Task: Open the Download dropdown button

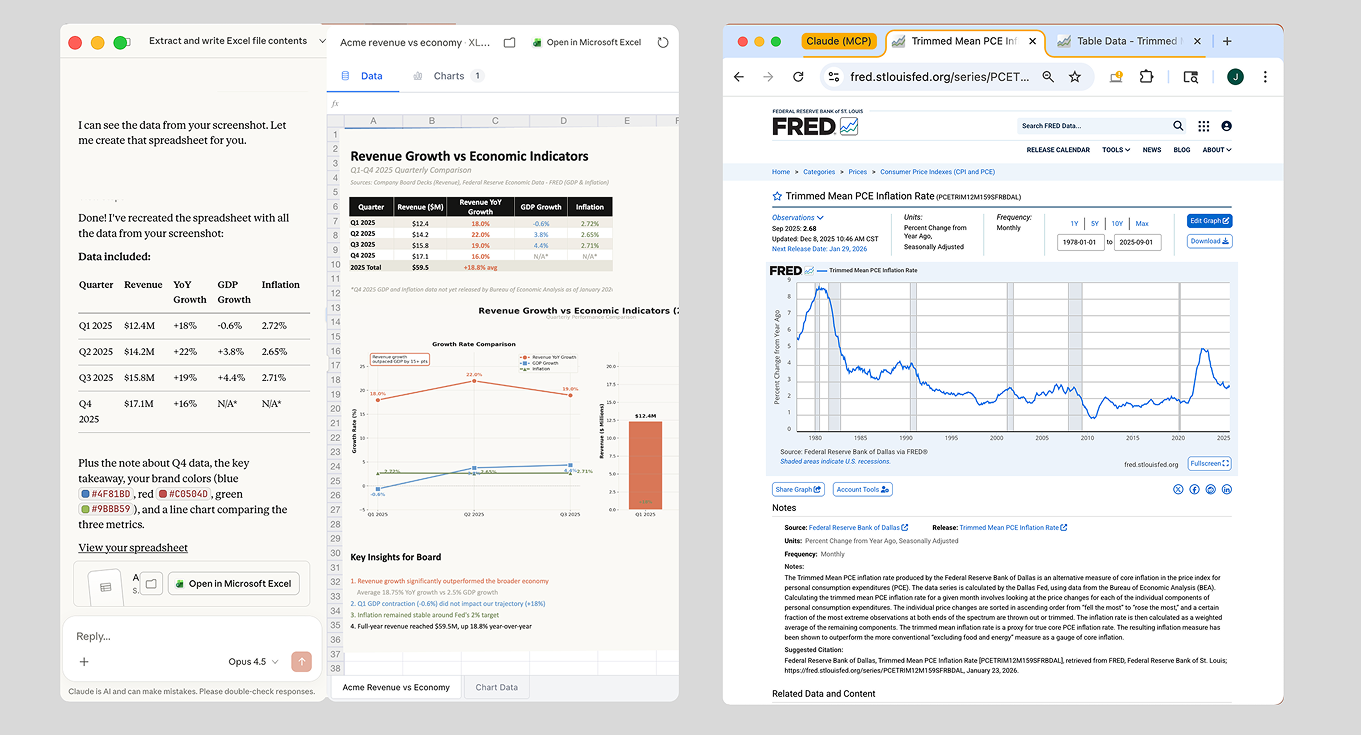Action: coord(1210,241)
